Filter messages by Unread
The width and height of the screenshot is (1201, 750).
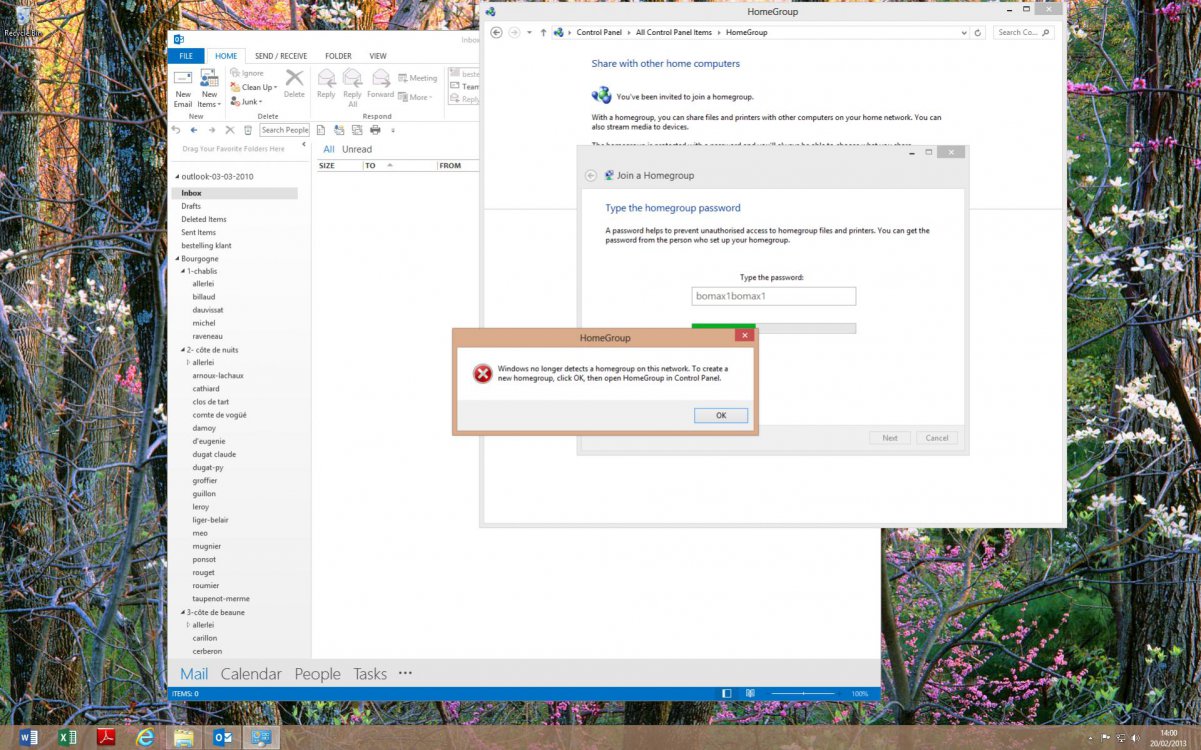357,149
